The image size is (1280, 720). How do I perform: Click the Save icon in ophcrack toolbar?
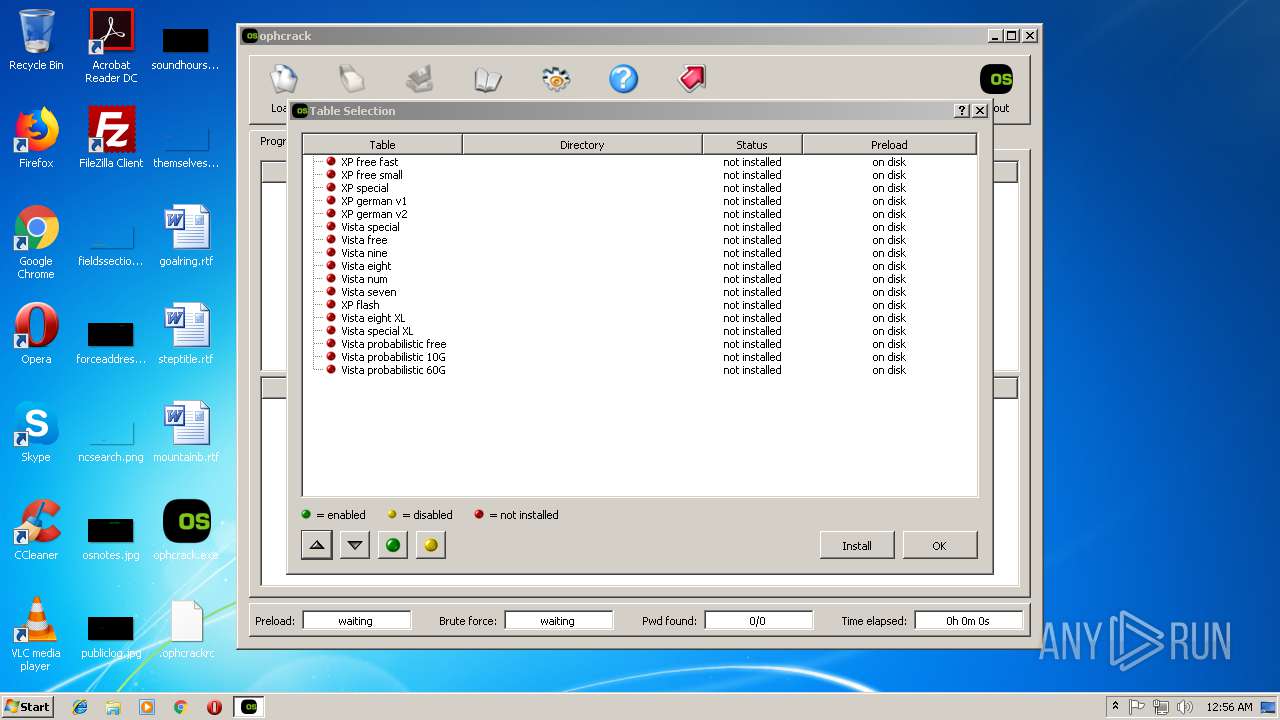point(420,80)
